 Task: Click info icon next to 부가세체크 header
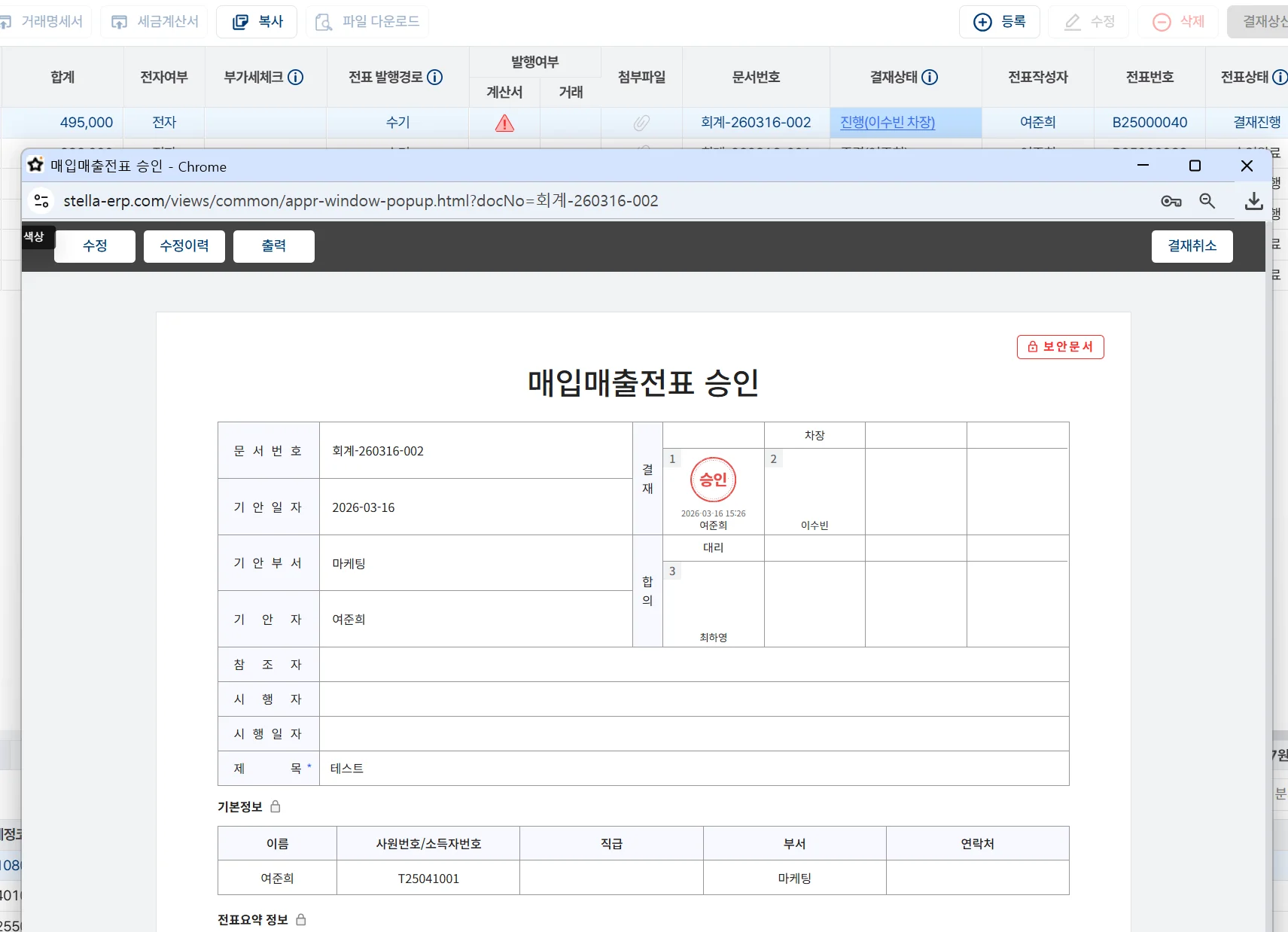(296, 78)
